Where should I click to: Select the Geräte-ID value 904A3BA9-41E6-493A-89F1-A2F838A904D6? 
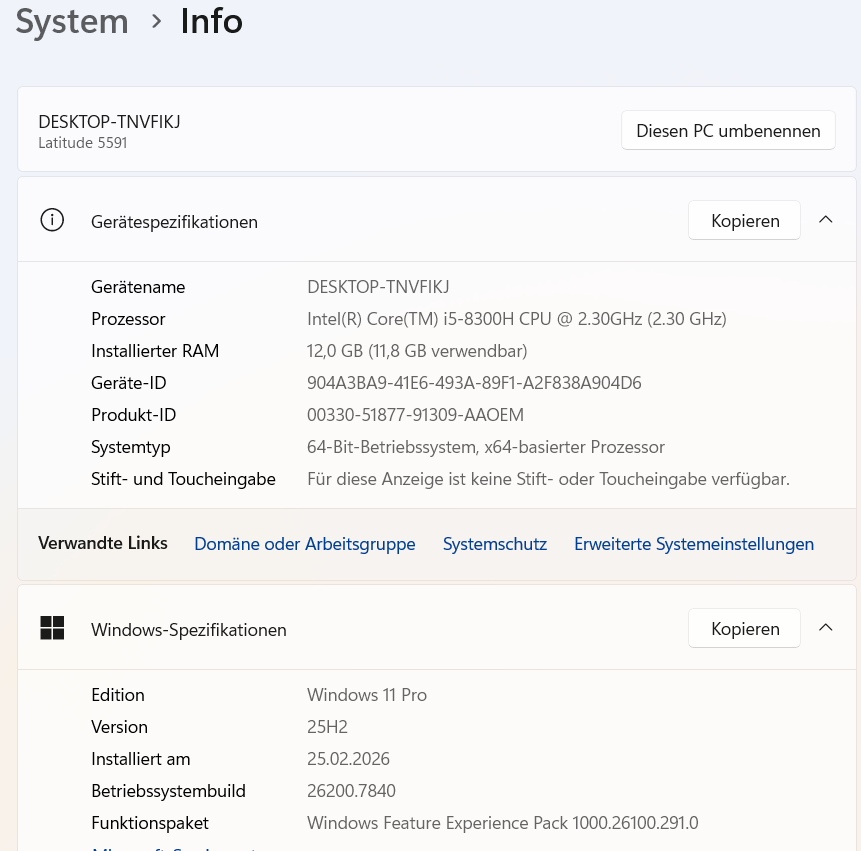coord(474,383)
